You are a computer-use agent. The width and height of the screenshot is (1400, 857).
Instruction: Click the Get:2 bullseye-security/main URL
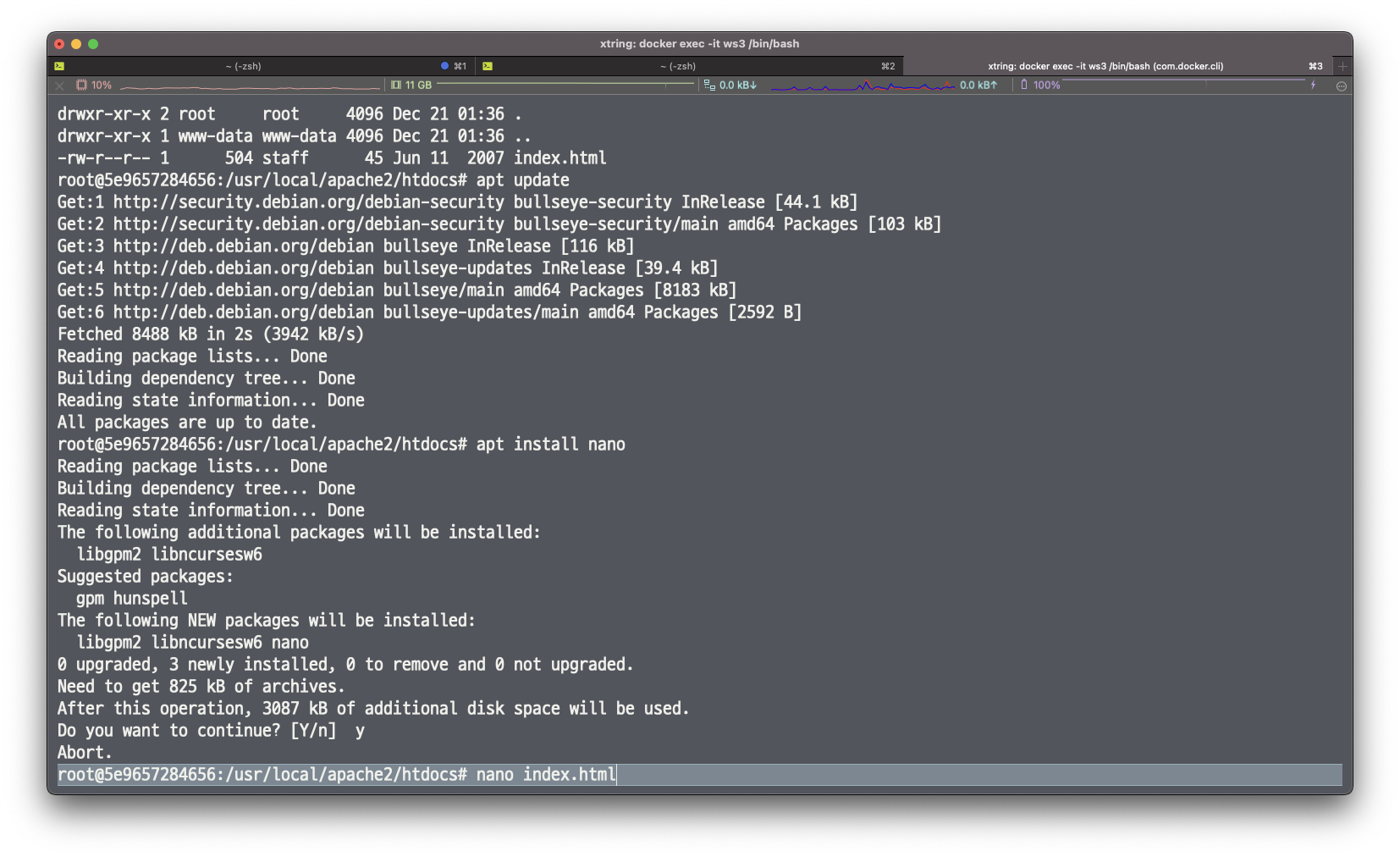coord(308,224)
